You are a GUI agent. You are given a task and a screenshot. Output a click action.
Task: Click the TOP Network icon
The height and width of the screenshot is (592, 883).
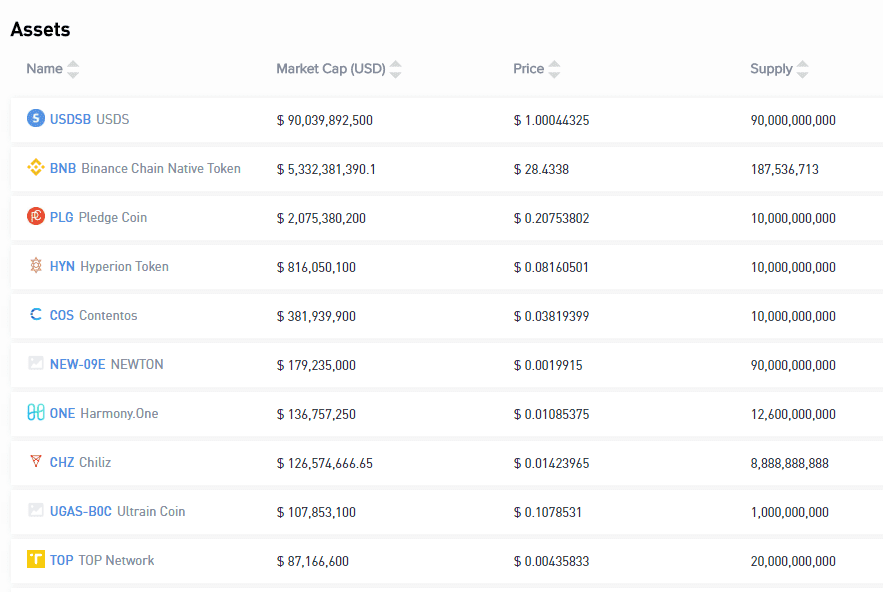click(x=35, y=559)
